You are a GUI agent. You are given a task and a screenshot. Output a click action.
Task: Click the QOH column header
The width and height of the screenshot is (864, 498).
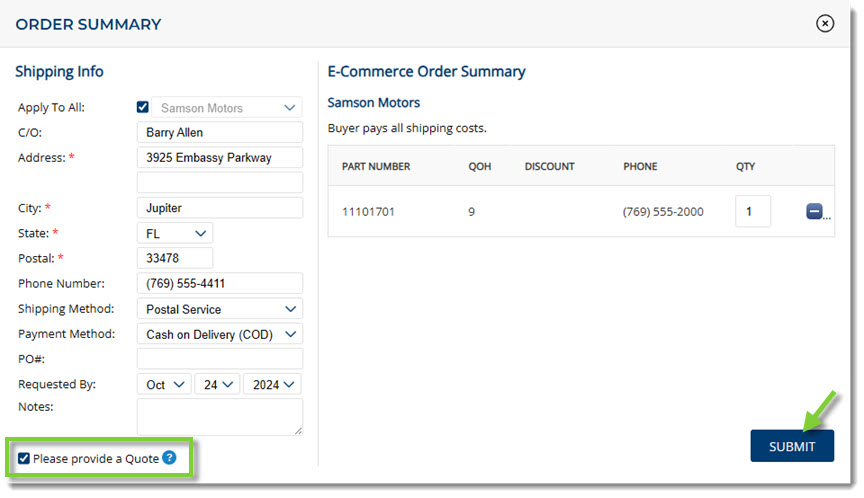pyautogui.click(x=479, y=166)
